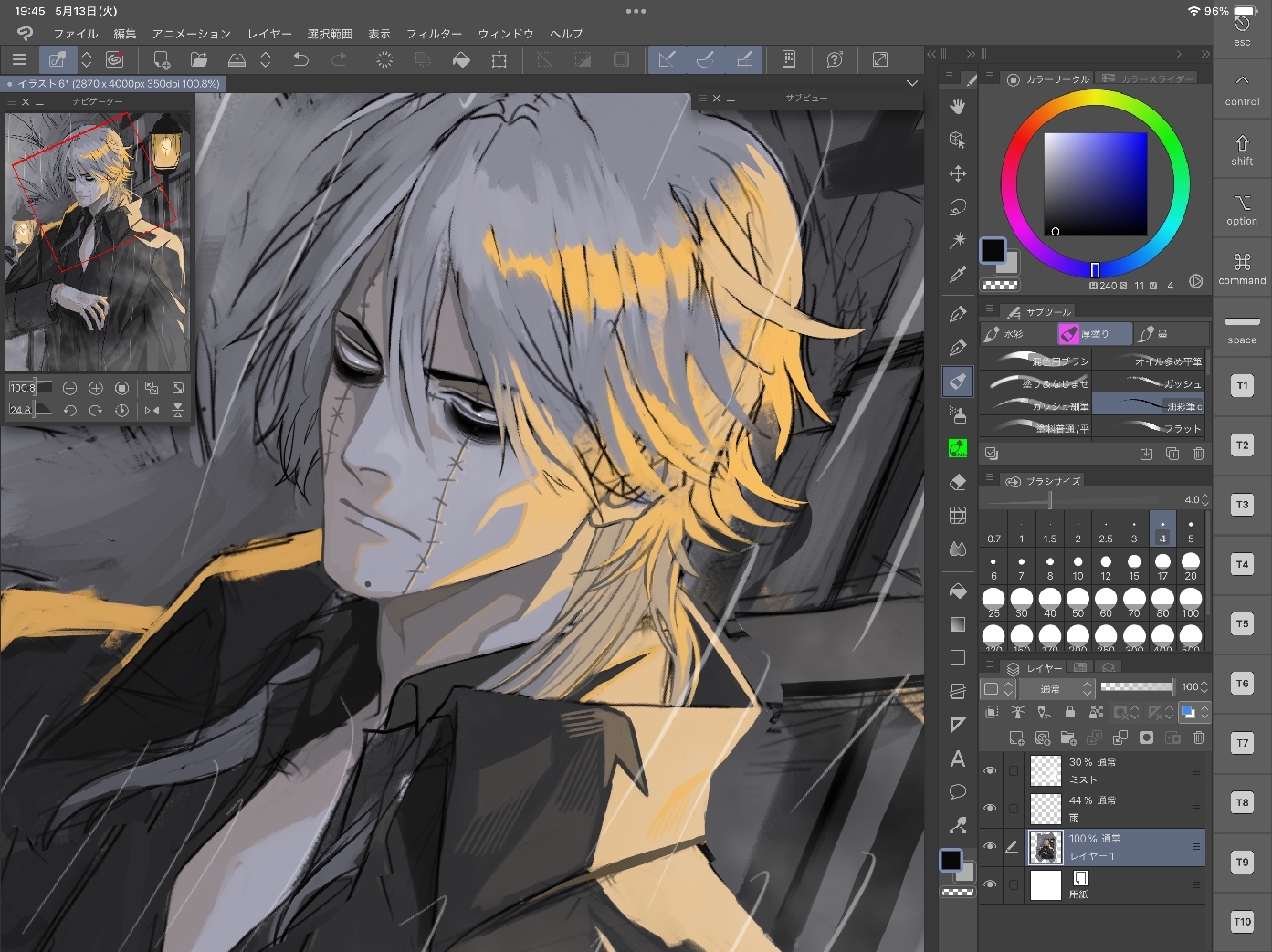Click the rainbow hue ring in color circle
This screenshot has height=952, width=1272.
[x=1095, y=99]
